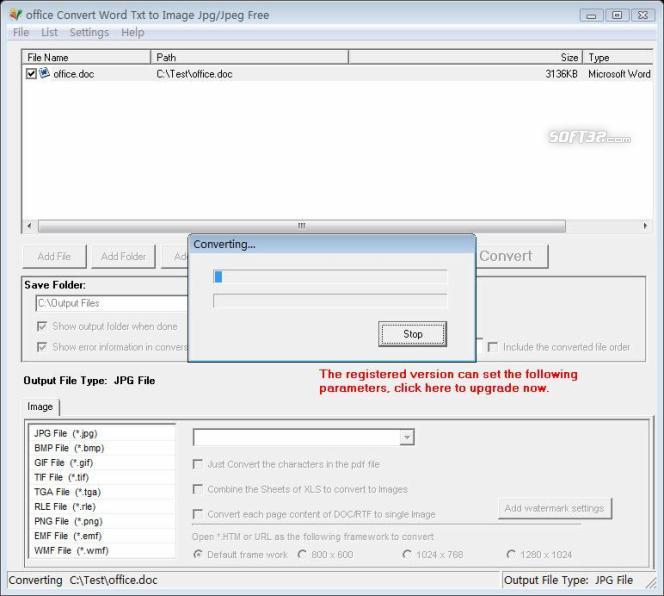Click the Save Folder path field
This screenshot has width=664, height=596.
112,303
